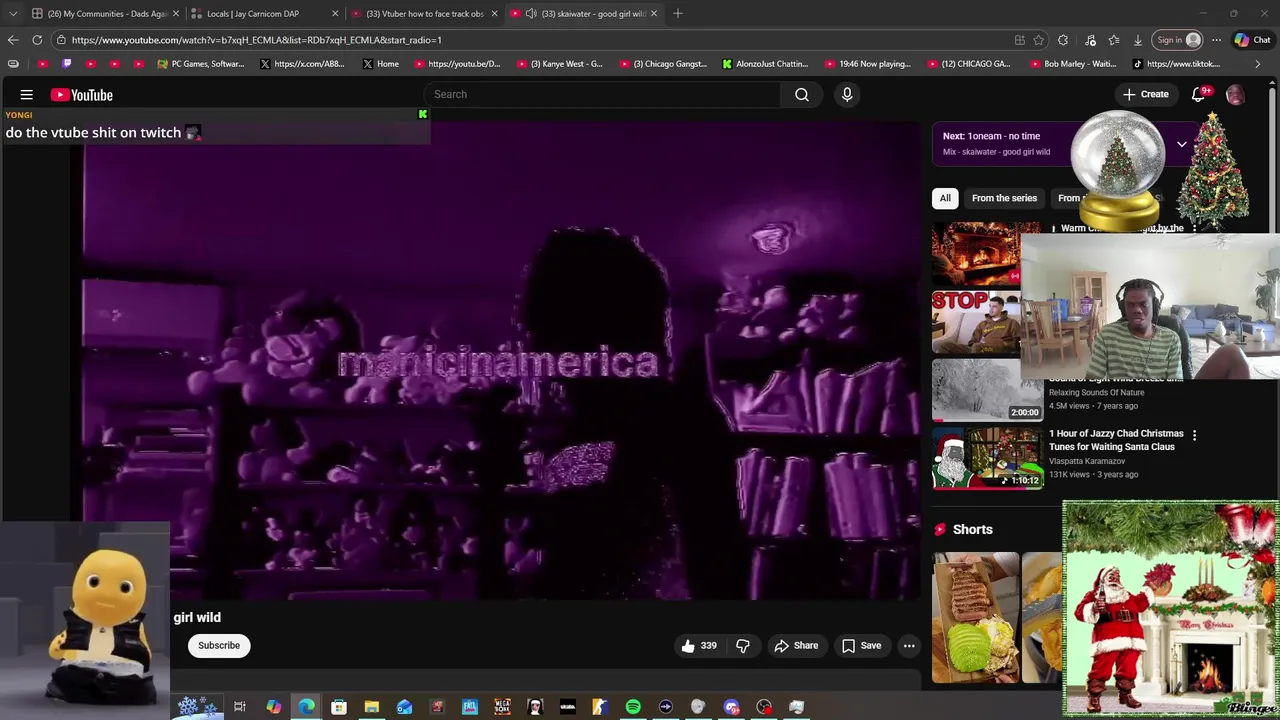The width and height of the screenshot is (1280, 720).
Task: Open the tab search dropdown in browser
Action: tap(13, 13)
